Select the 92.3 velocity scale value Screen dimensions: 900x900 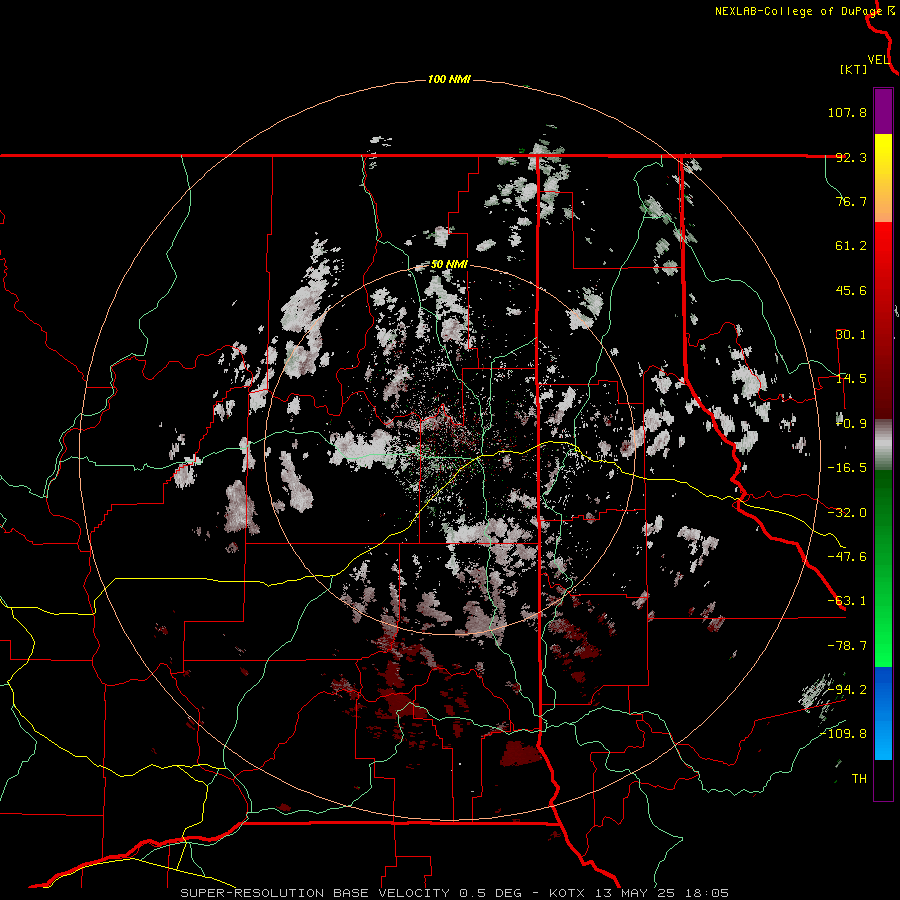tap(851, 157)
